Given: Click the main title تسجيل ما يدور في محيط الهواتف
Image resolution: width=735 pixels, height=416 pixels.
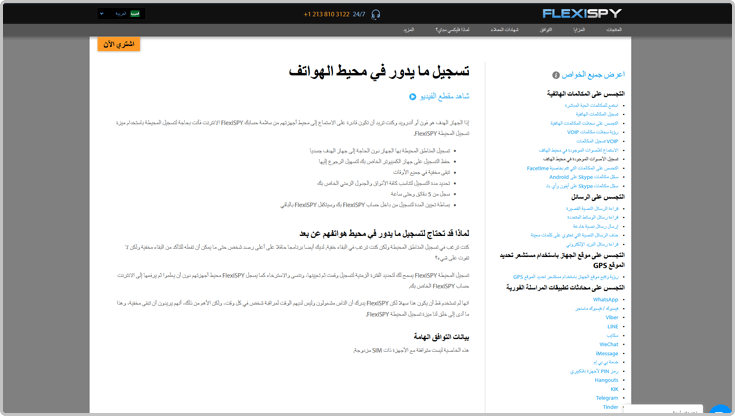Looking at the screenshot, I should [379, 71].
